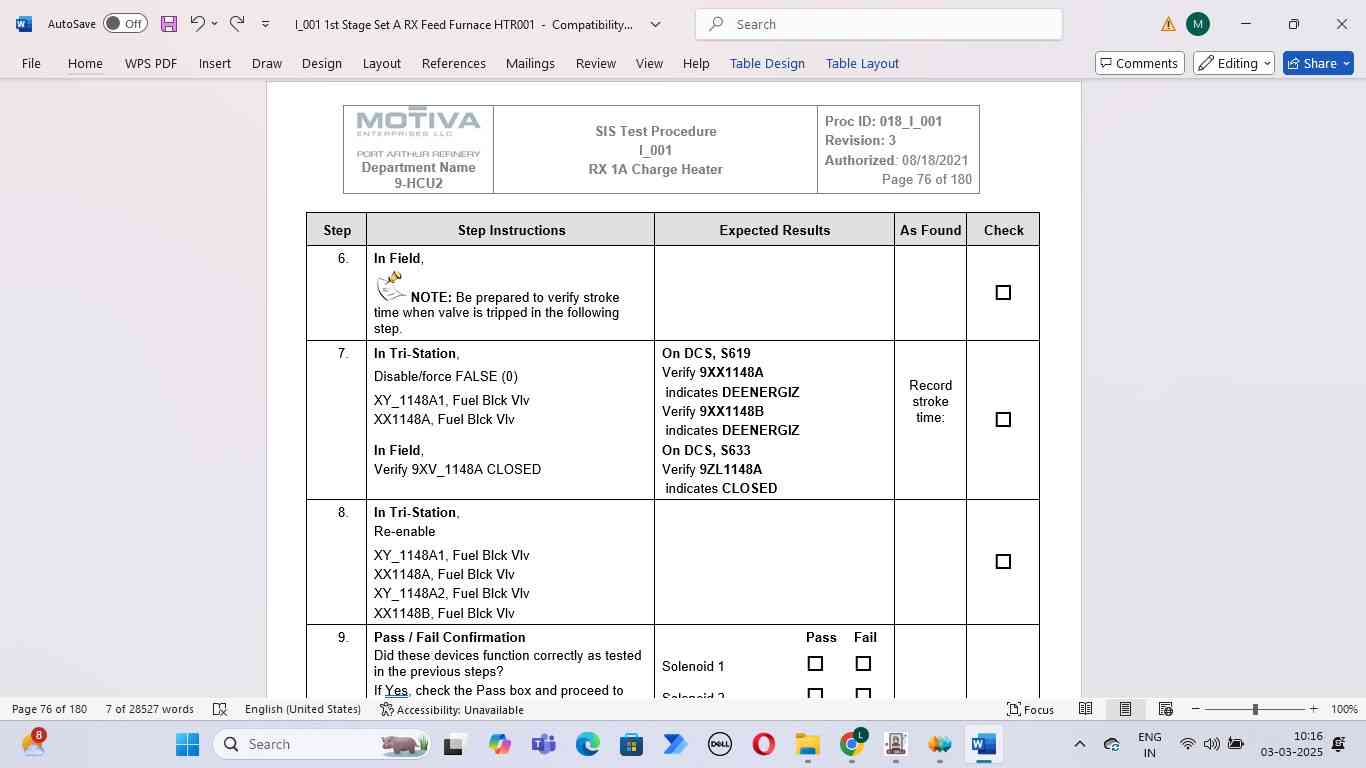Undo the last action
Viewport: 1366px width, 768px height.
tap(198, 24)
